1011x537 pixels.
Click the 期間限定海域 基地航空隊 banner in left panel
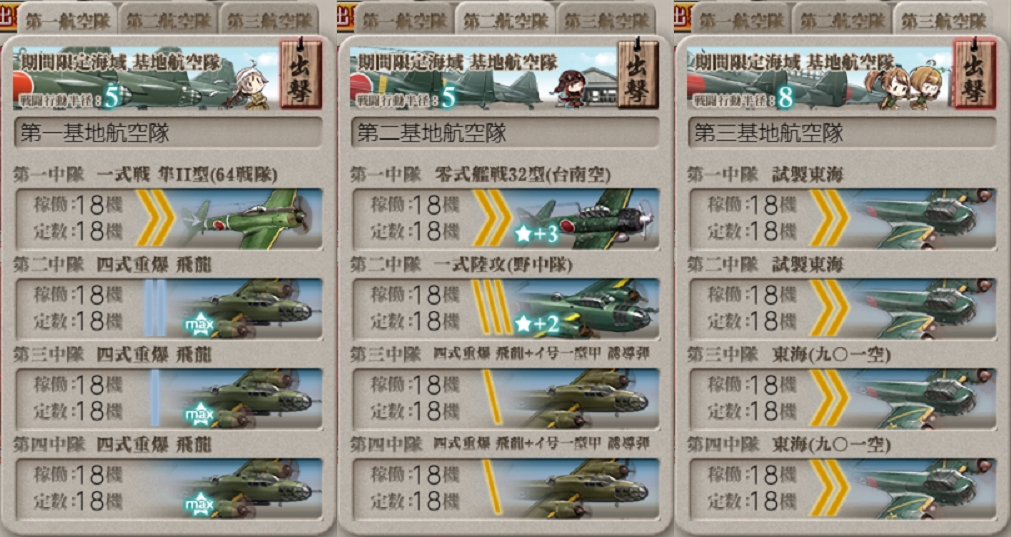point(146,77)
